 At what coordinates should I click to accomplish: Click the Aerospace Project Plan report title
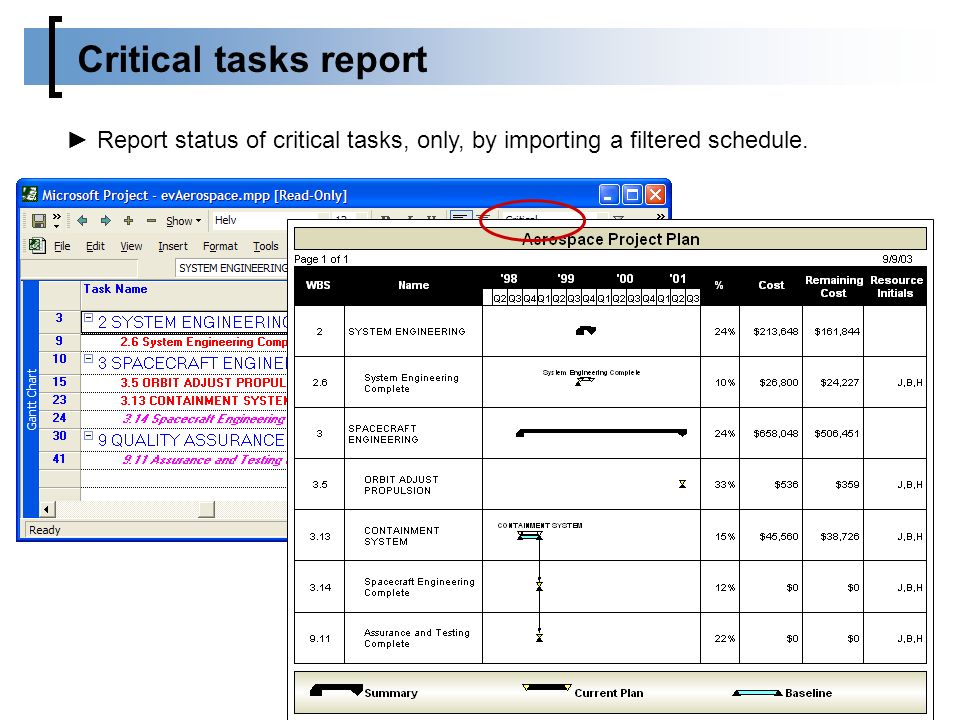click(610, 239)
